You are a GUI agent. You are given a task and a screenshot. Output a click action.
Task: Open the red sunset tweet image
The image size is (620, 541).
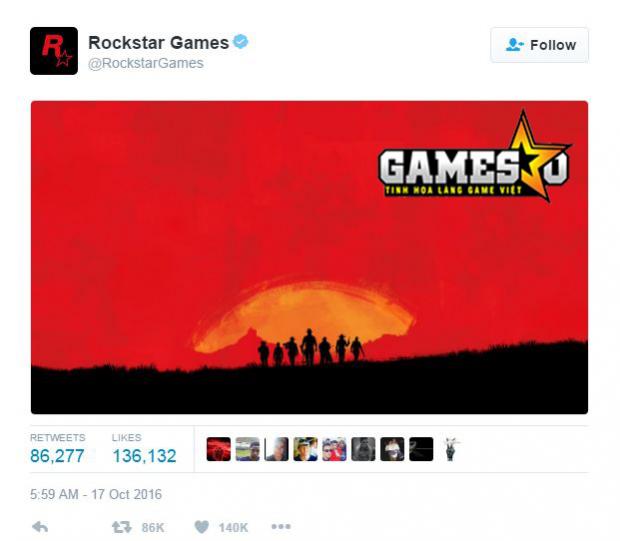(310, 257)
